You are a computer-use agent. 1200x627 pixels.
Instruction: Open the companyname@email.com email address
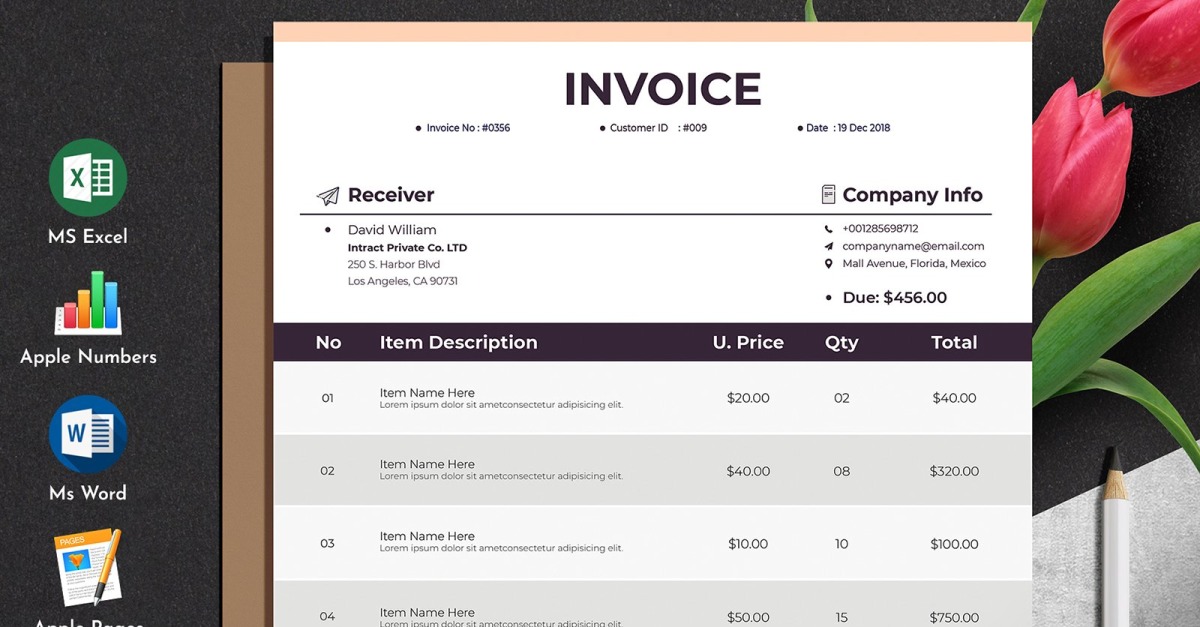[x=913, y=246]
